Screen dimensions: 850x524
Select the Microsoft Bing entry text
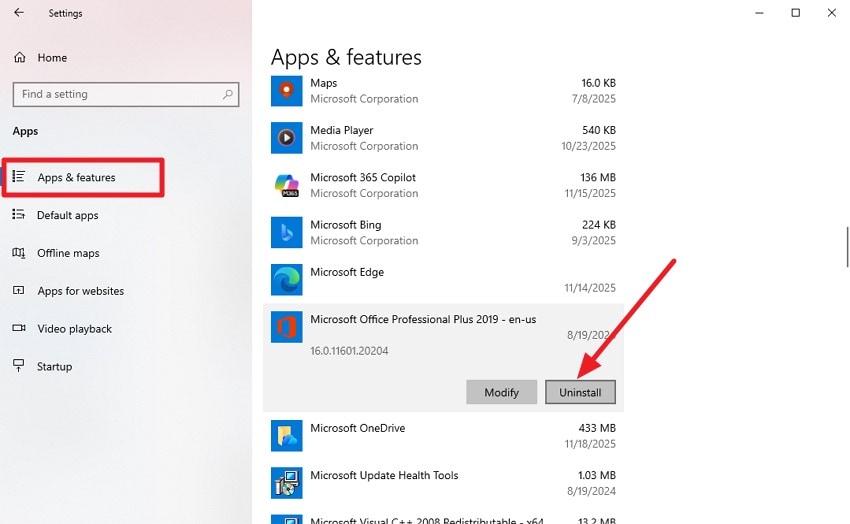tap(346, 225)
